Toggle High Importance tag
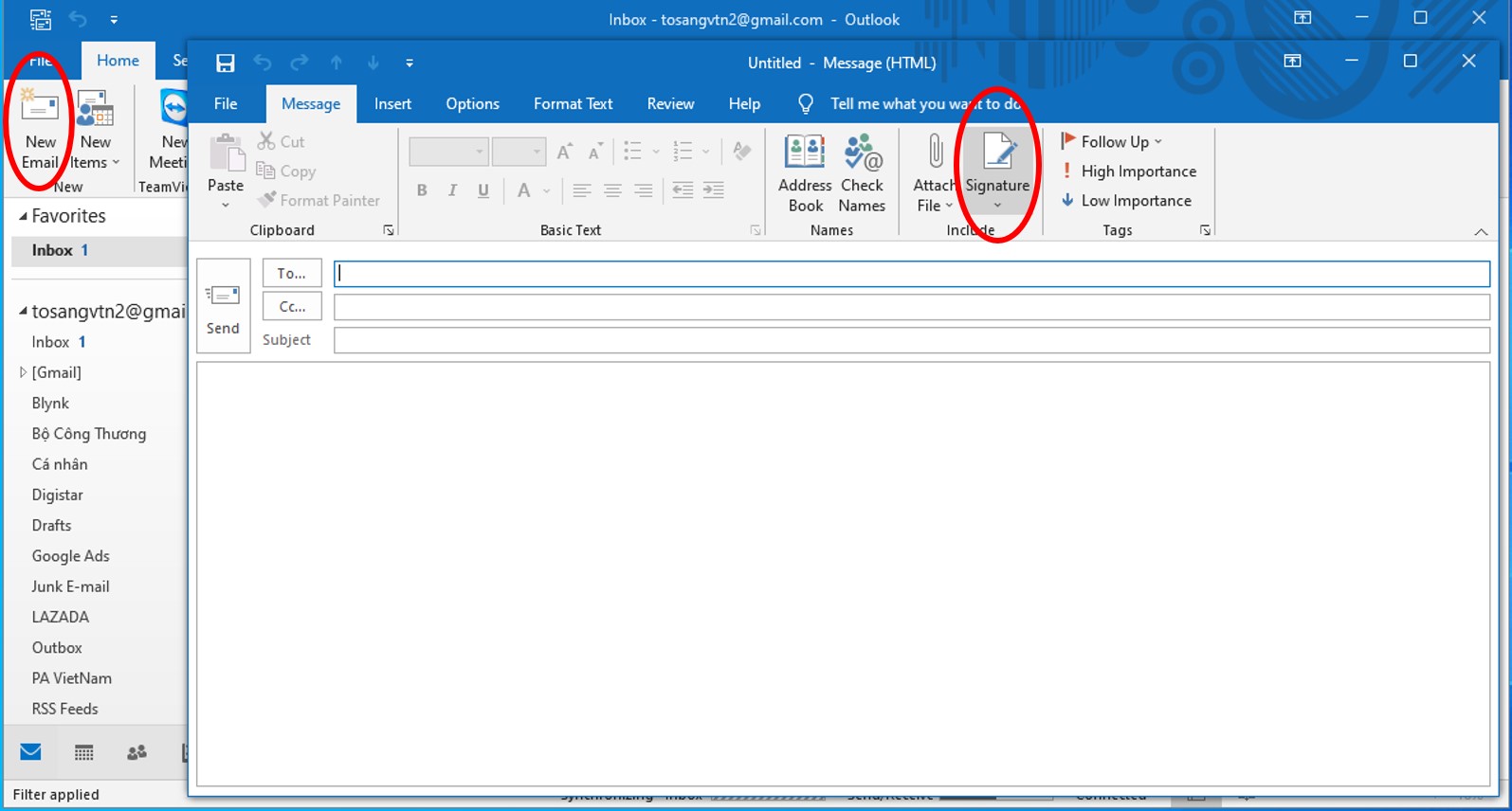Viewport: 1512px width, 811px height. coord(1129,171)
